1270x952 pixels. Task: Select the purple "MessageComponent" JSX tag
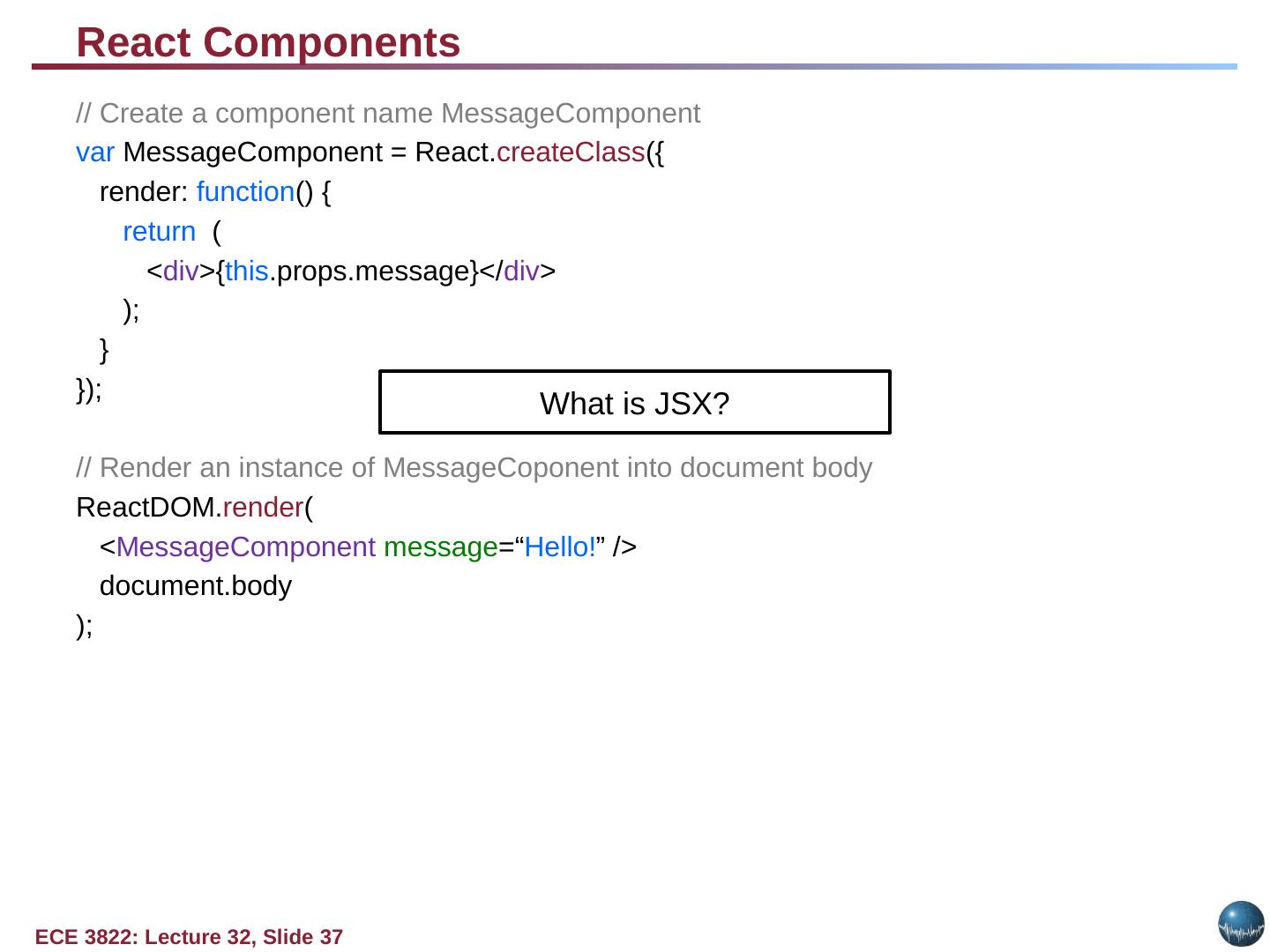pyautogui.click(x=245, y=547)
